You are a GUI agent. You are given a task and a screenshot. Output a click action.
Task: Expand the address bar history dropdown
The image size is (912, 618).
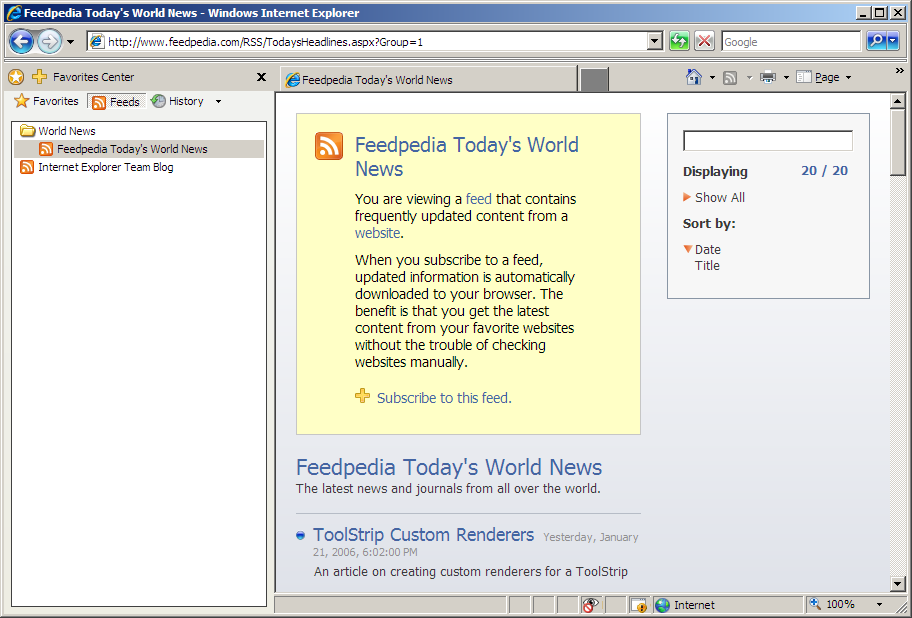655,41
